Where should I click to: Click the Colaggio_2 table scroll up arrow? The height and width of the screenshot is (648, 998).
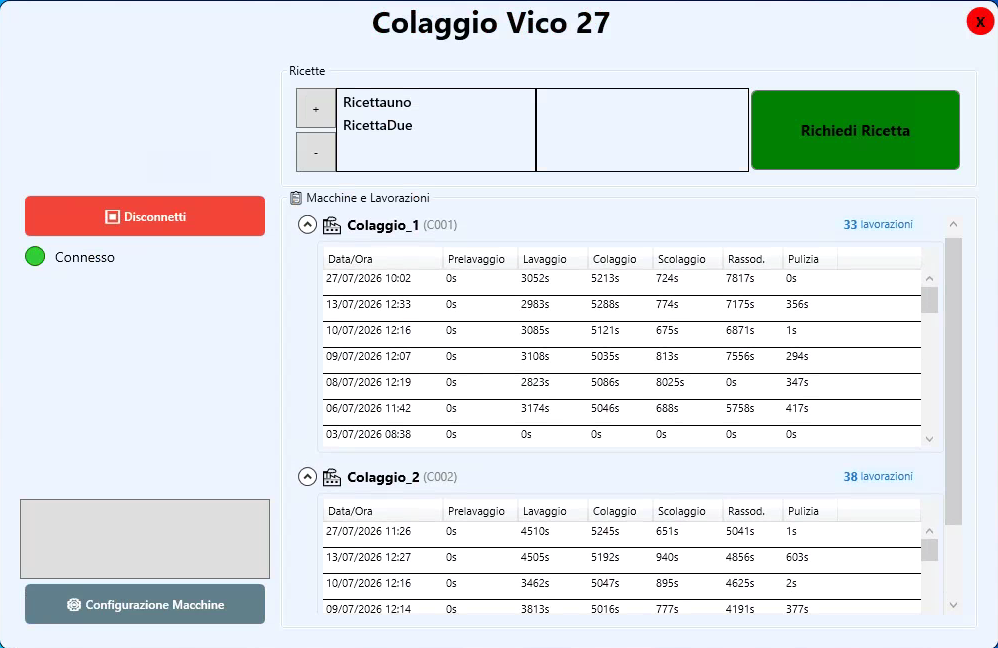point(929,531)
